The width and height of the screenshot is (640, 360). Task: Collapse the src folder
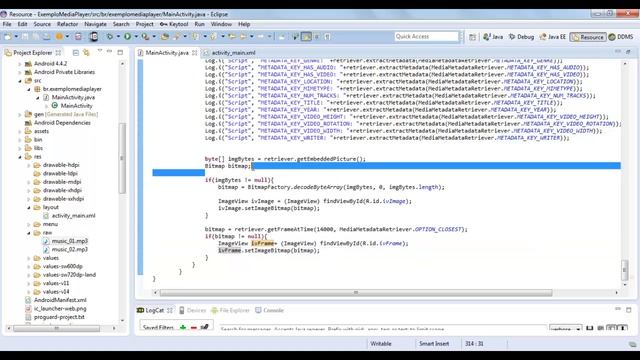[x=20, y=81]
